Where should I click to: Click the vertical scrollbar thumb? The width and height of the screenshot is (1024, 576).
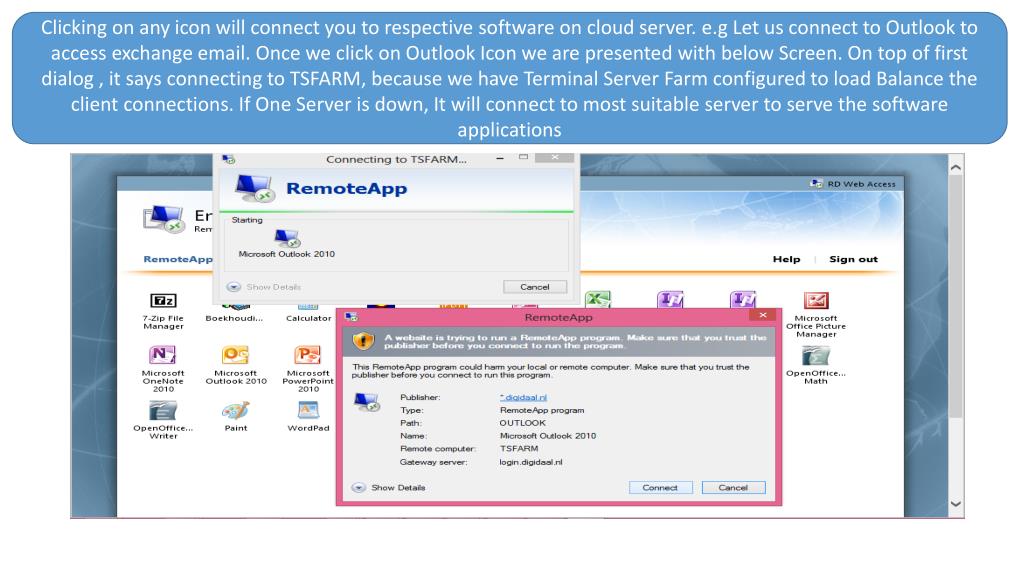[x=955, y=297]
